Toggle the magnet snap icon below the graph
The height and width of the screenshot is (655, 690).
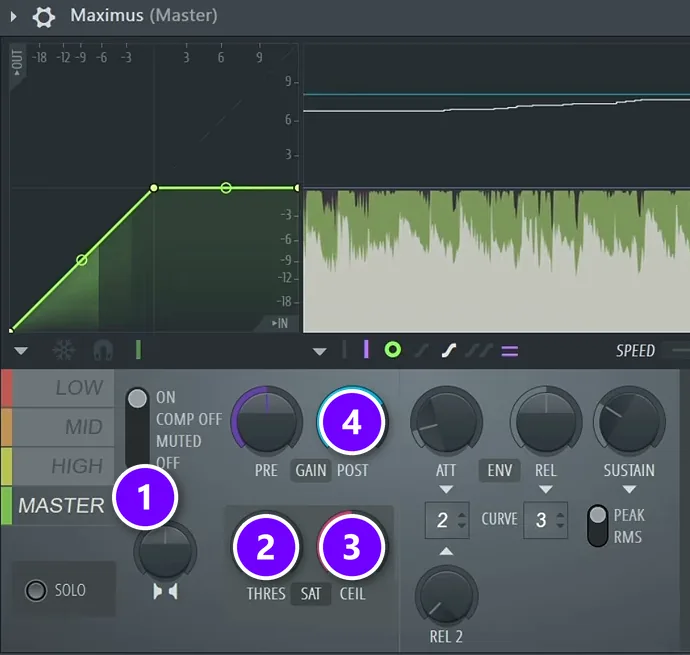point(103,351)
